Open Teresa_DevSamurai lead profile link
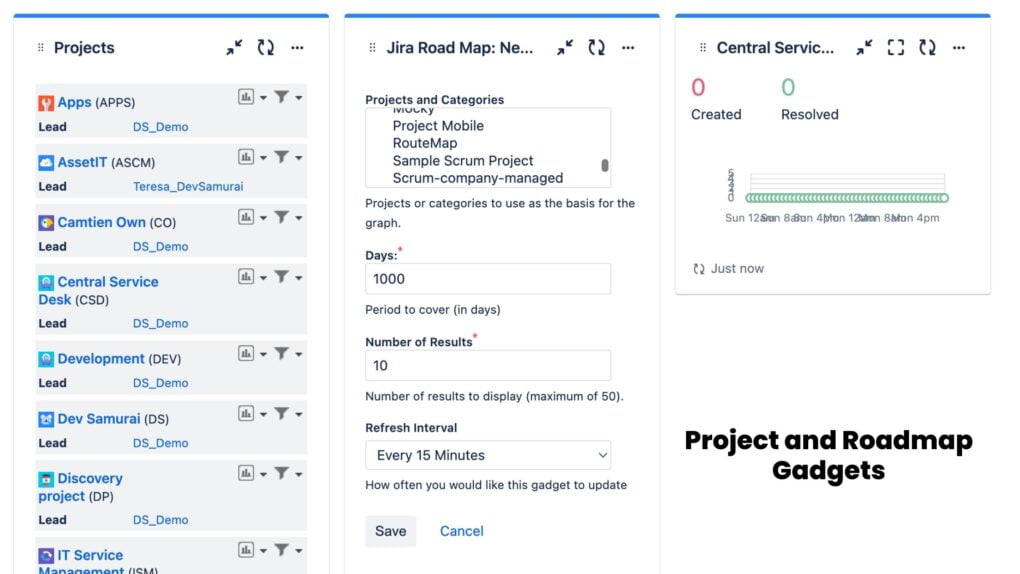1020x574 pixels. pos(188,186)
